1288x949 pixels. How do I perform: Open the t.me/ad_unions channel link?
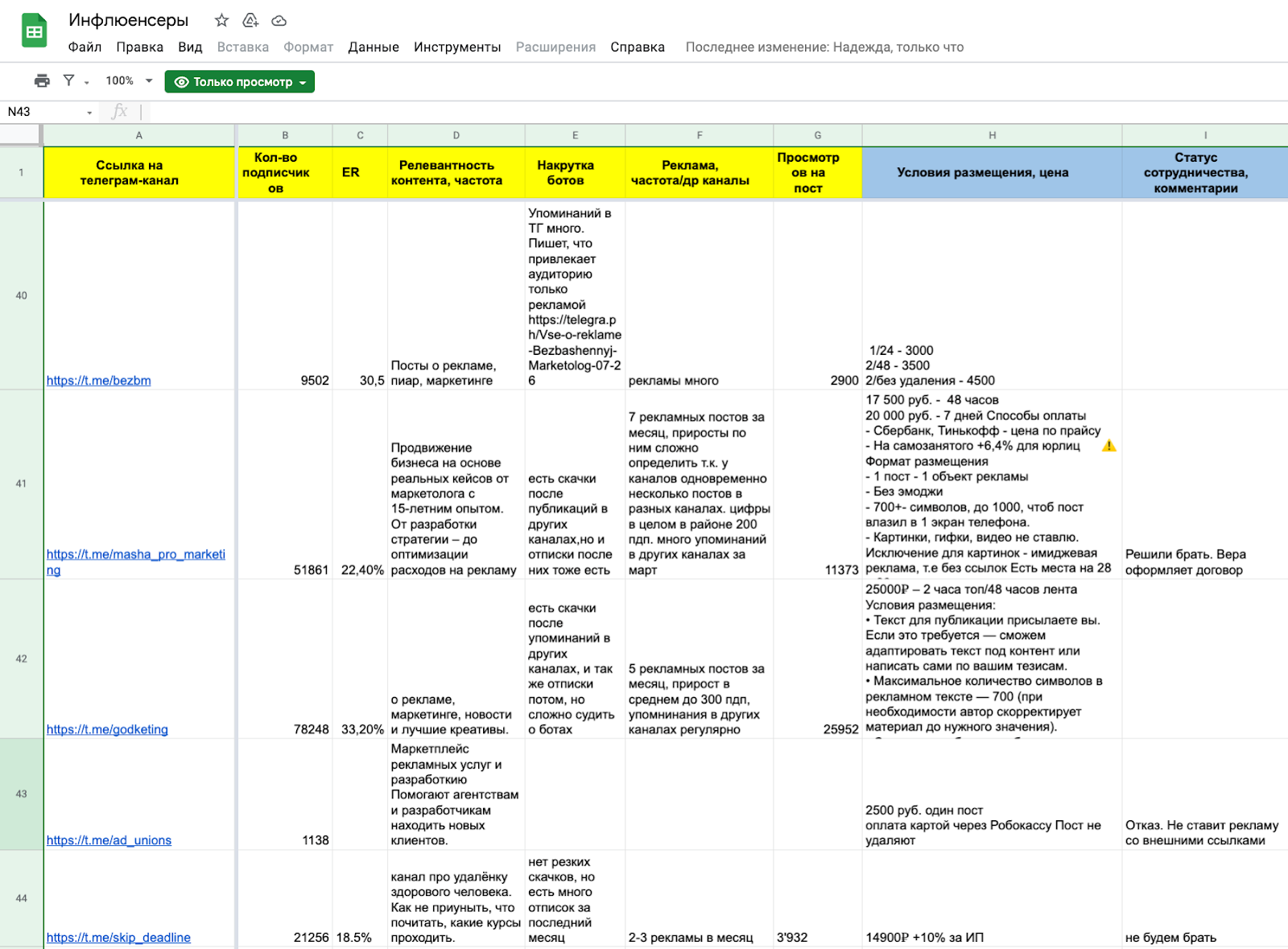pyautogui.click(x=109, y=840)
